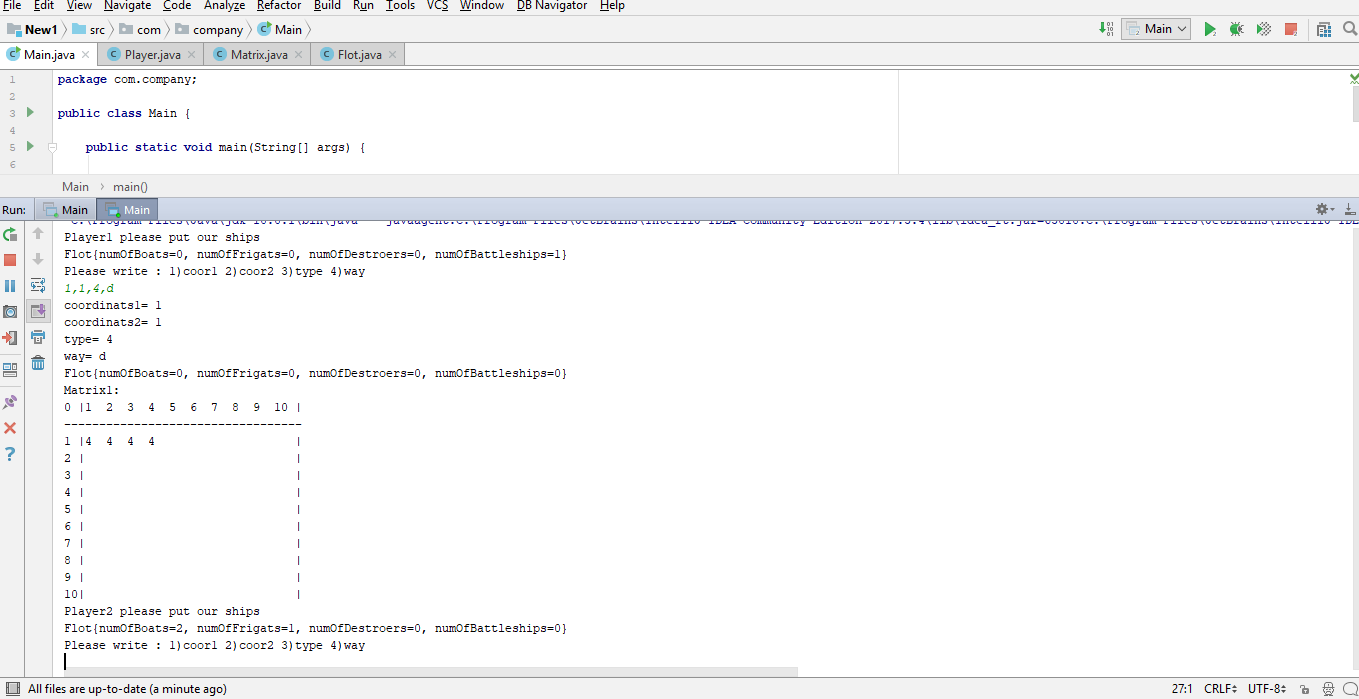Stop the process in Run panel
This screenshot has height=699, width=1359.
tap(10, 260)
